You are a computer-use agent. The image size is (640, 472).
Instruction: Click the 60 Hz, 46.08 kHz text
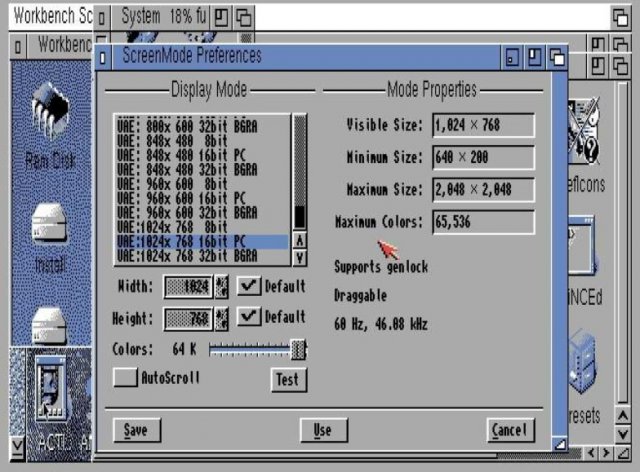click(x=381, y=325)
